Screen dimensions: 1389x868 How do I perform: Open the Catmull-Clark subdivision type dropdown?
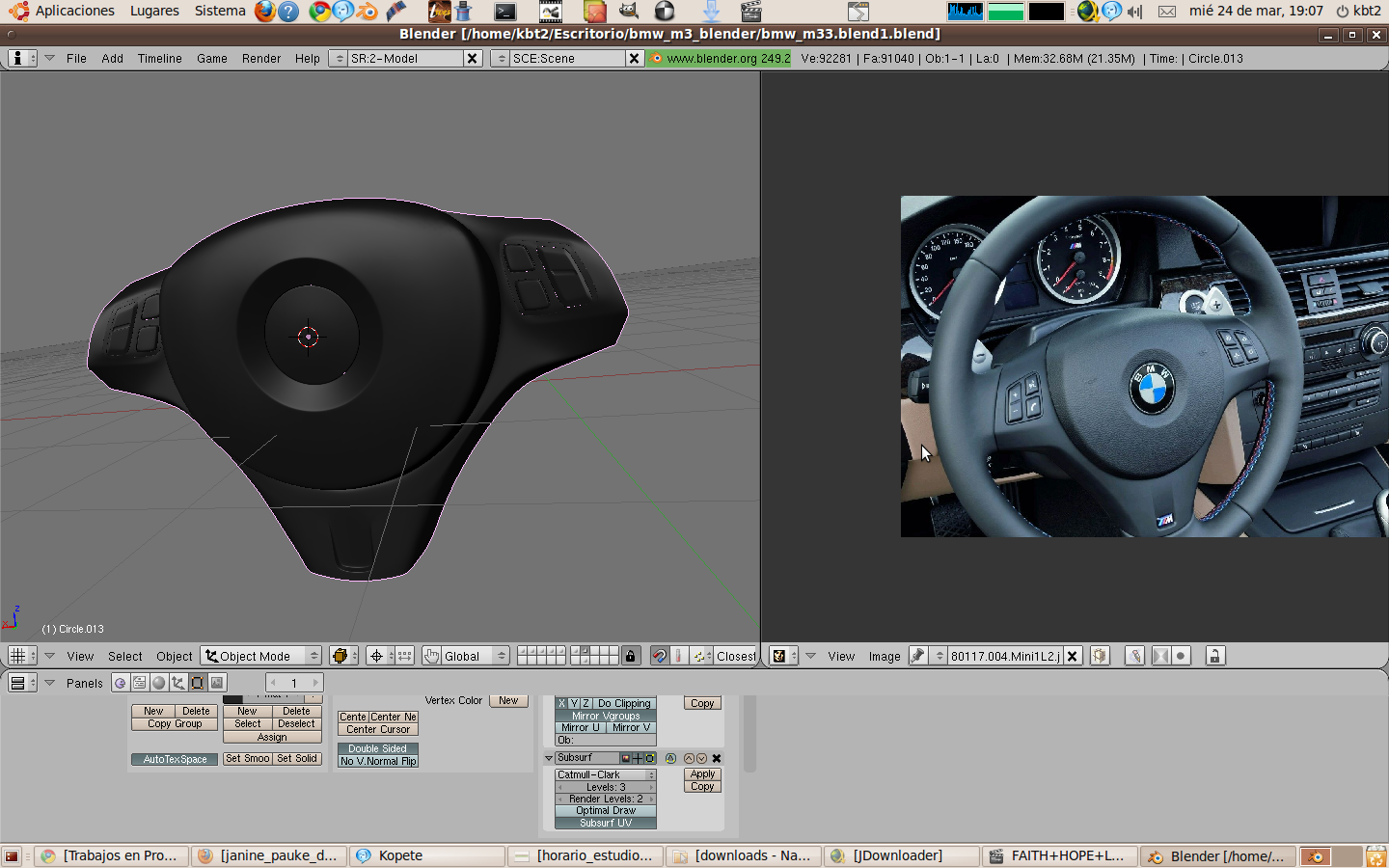606,774
